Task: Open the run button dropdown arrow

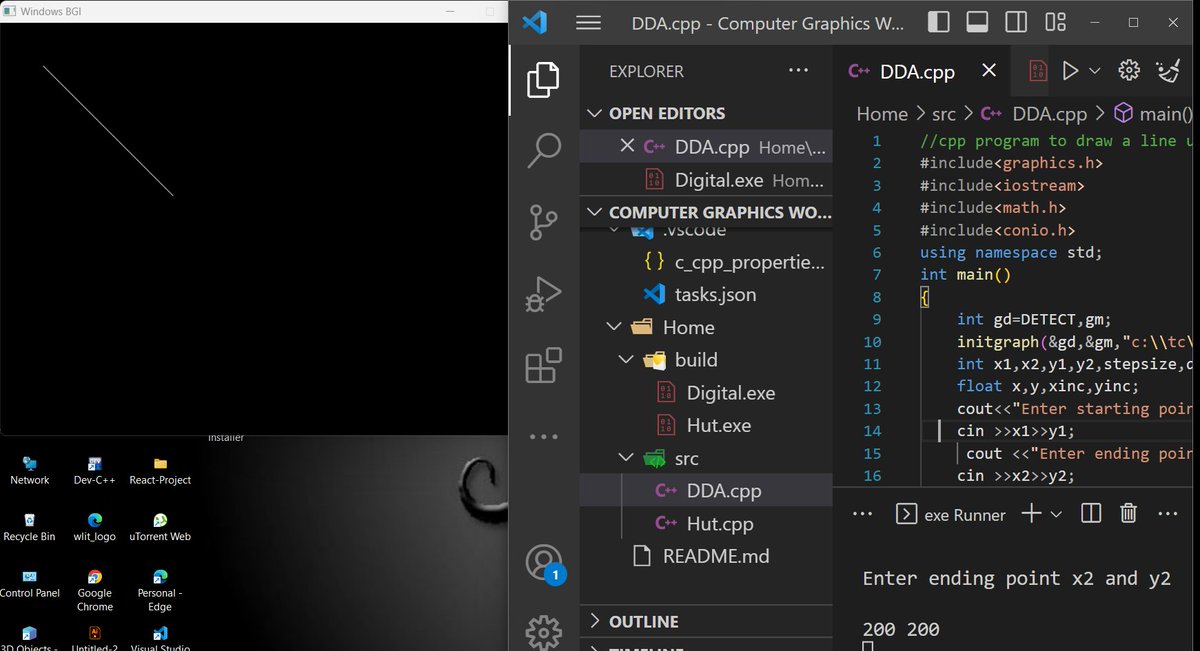Action: 1094,71
